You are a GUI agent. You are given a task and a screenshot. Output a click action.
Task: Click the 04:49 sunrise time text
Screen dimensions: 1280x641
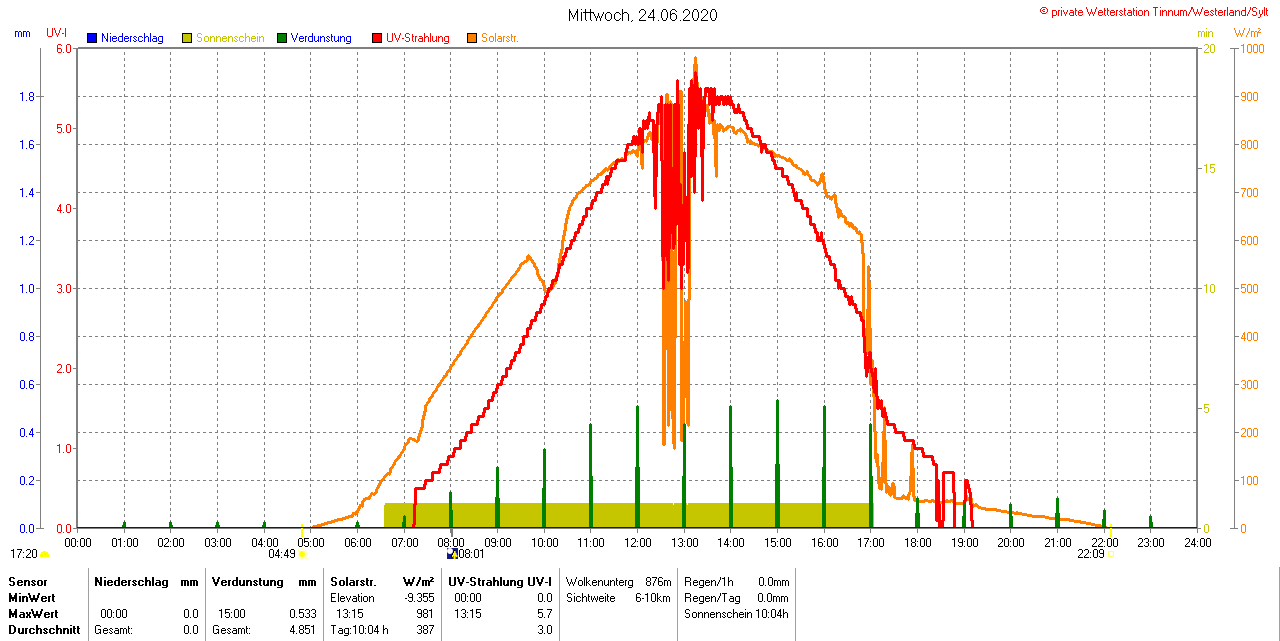click(x=282, y=554)
